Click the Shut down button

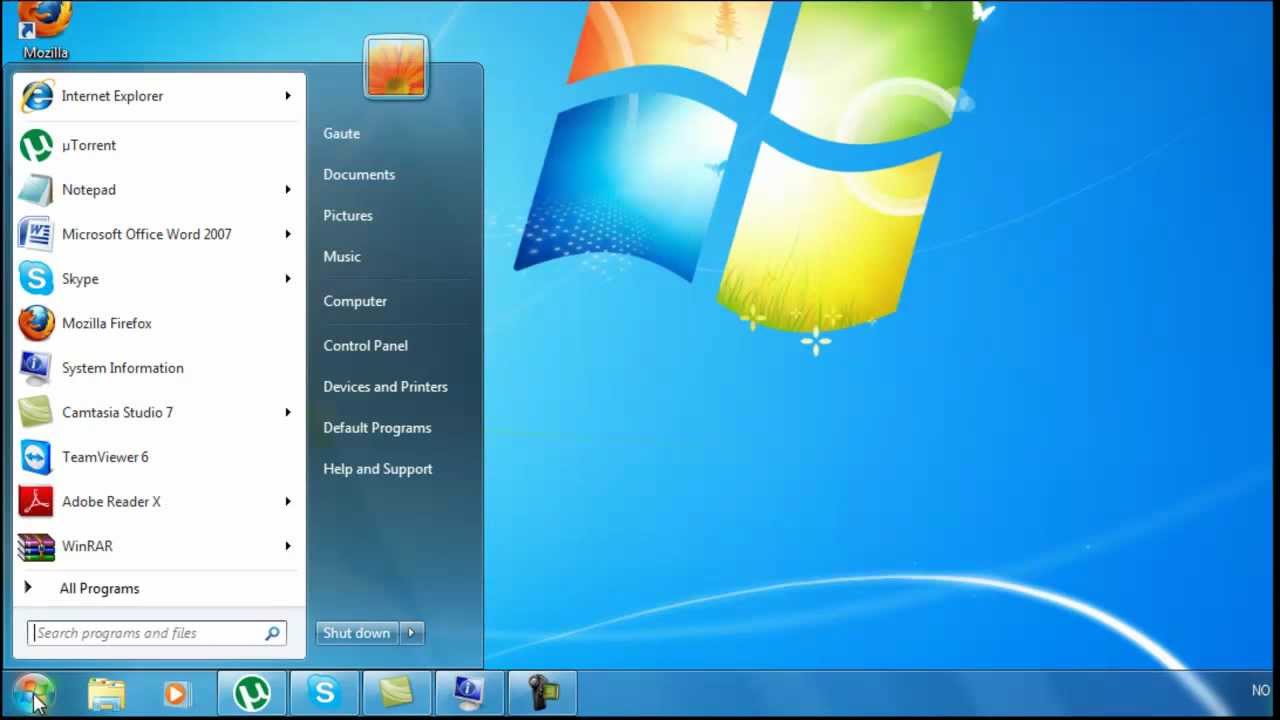click(x=357, y=633)
